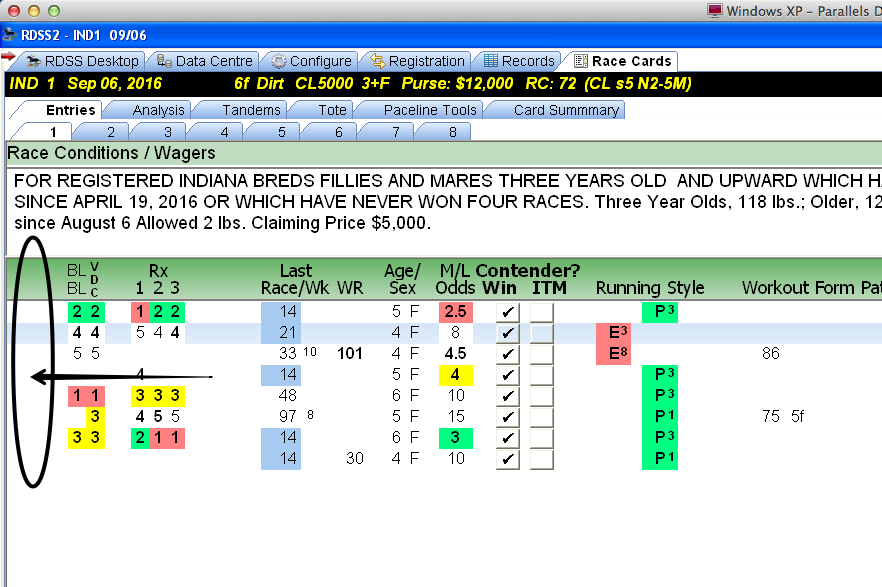Click the Running Style column header
The height and width of the screenshot is (587, 882).
[x=650, y=288]
